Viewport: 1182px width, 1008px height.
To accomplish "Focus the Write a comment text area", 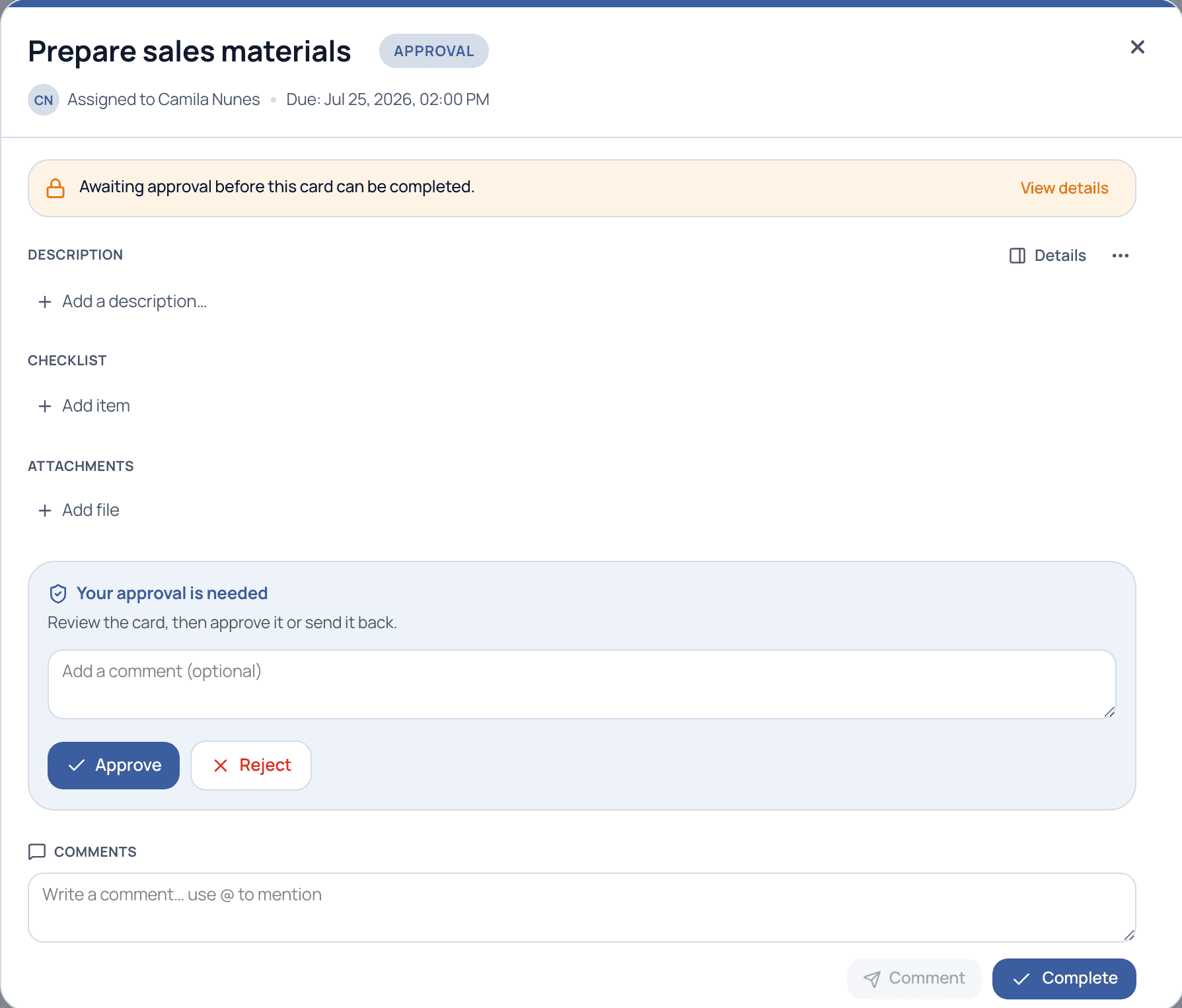I will coord(582,908).
